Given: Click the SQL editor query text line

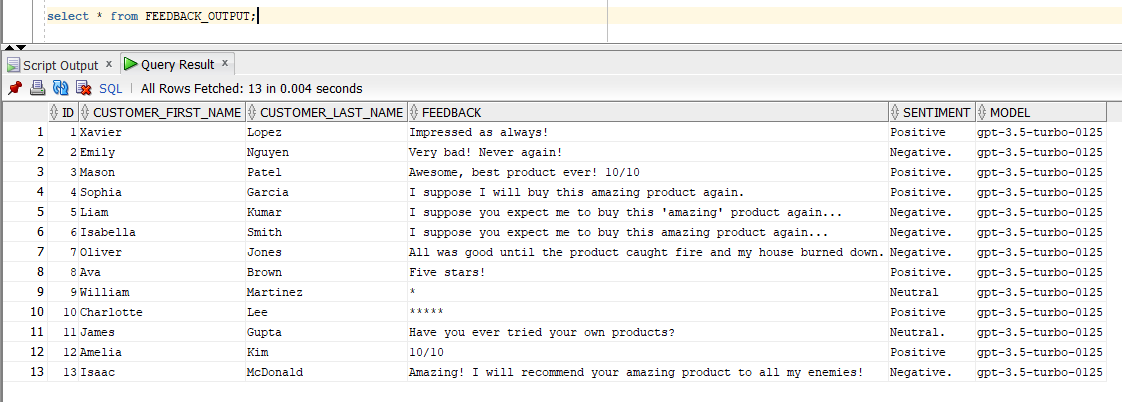Looking at the screenshot, I should [150, 16].
